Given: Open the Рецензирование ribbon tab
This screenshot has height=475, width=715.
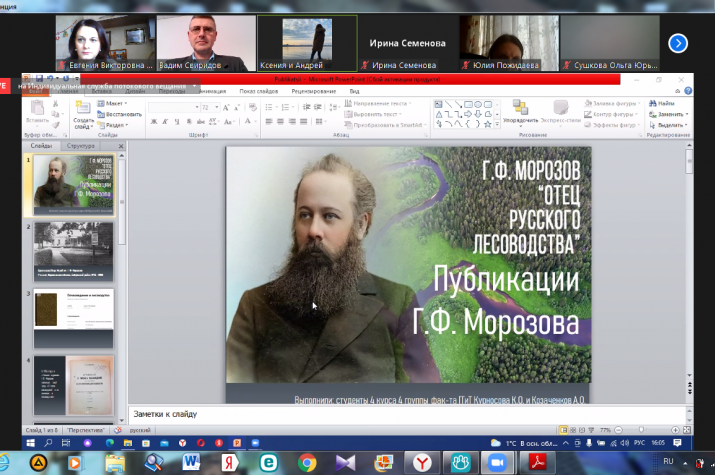Looking at the screenshot, I should [314, 91].
